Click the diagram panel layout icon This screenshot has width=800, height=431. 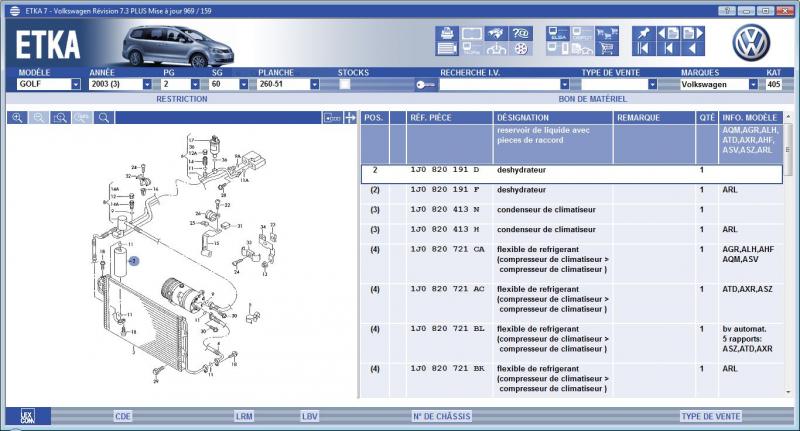point(332,118)
